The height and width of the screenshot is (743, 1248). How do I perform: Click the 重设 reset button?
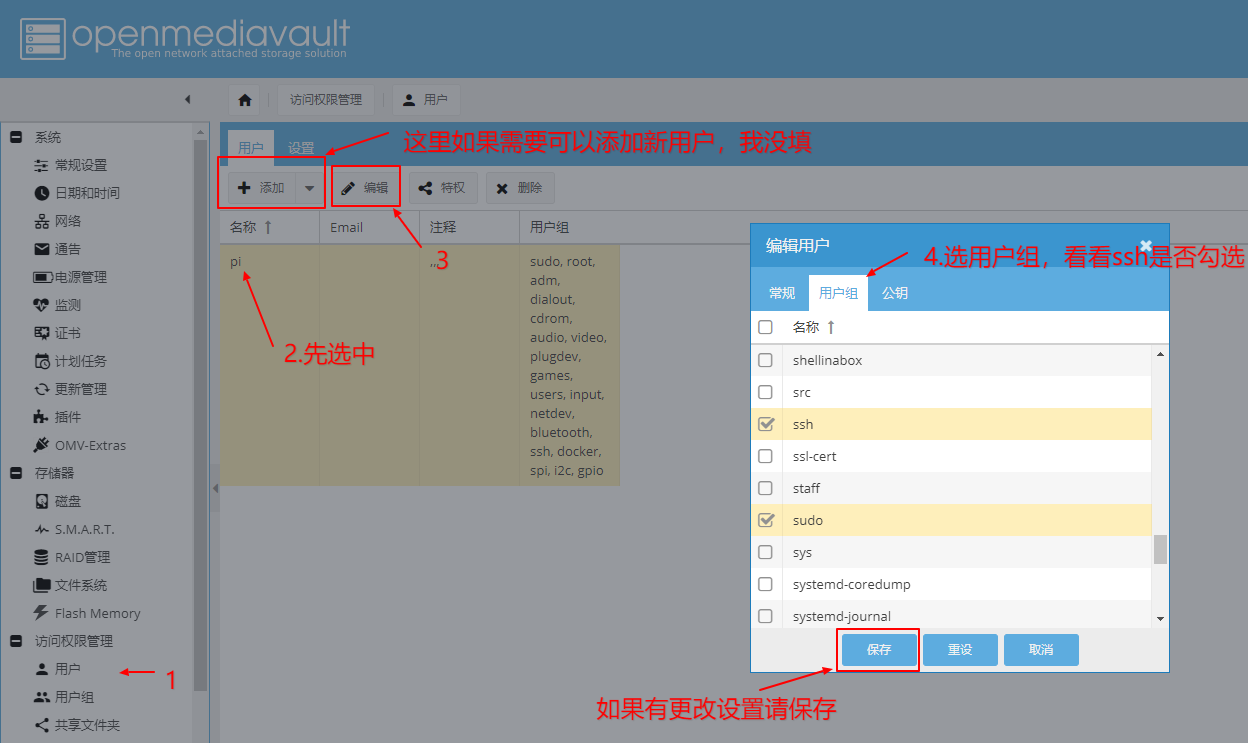tap(960, 650)
